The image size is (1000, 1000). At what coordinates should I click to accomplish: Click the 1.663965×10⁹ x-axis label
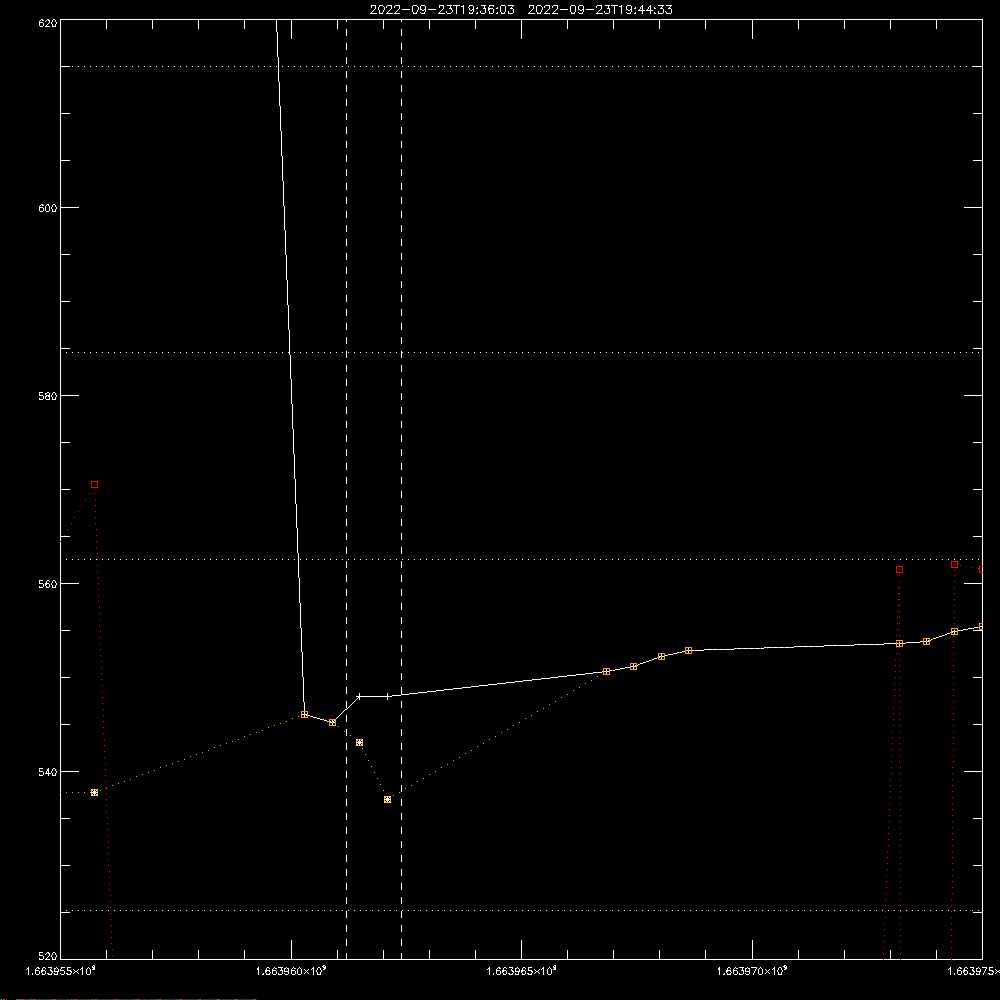[x=522, y=971]
